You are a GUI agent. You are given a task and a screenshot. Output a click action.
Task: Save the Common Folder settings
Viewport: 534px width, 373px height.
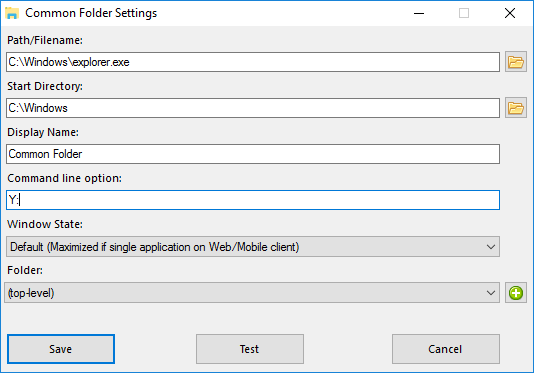click(61, 349)
